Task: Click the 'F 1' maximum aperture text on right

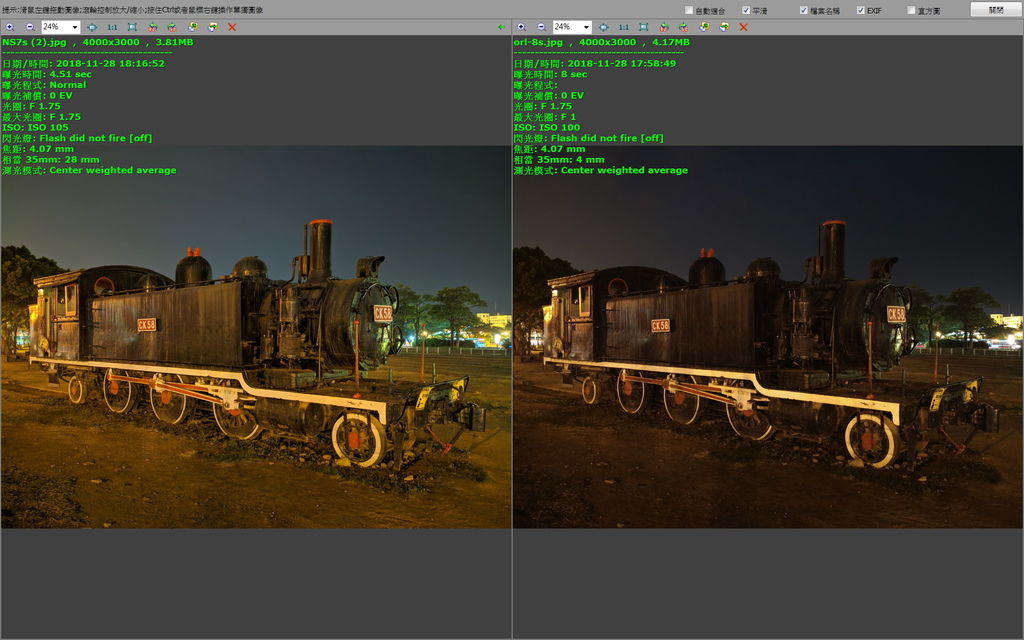Action: click(x=569, y=117)
